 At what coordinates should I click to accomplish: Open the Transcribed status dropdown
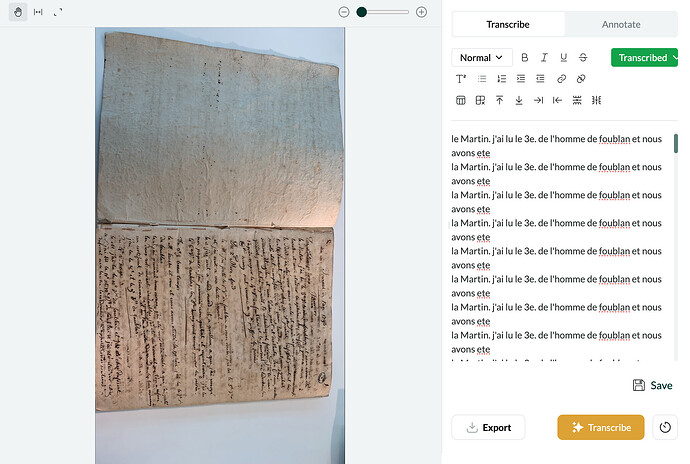(644, 58)
